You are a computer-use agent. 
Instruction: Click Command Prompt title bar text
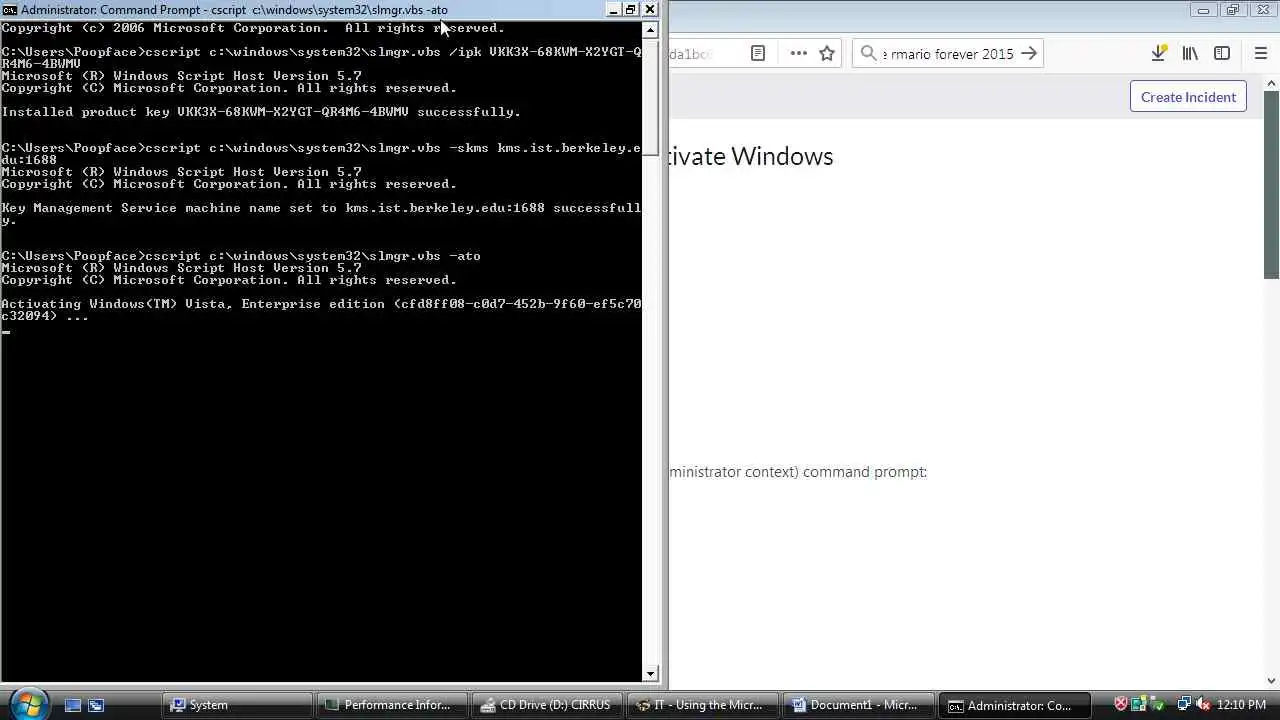coord(234,10)
